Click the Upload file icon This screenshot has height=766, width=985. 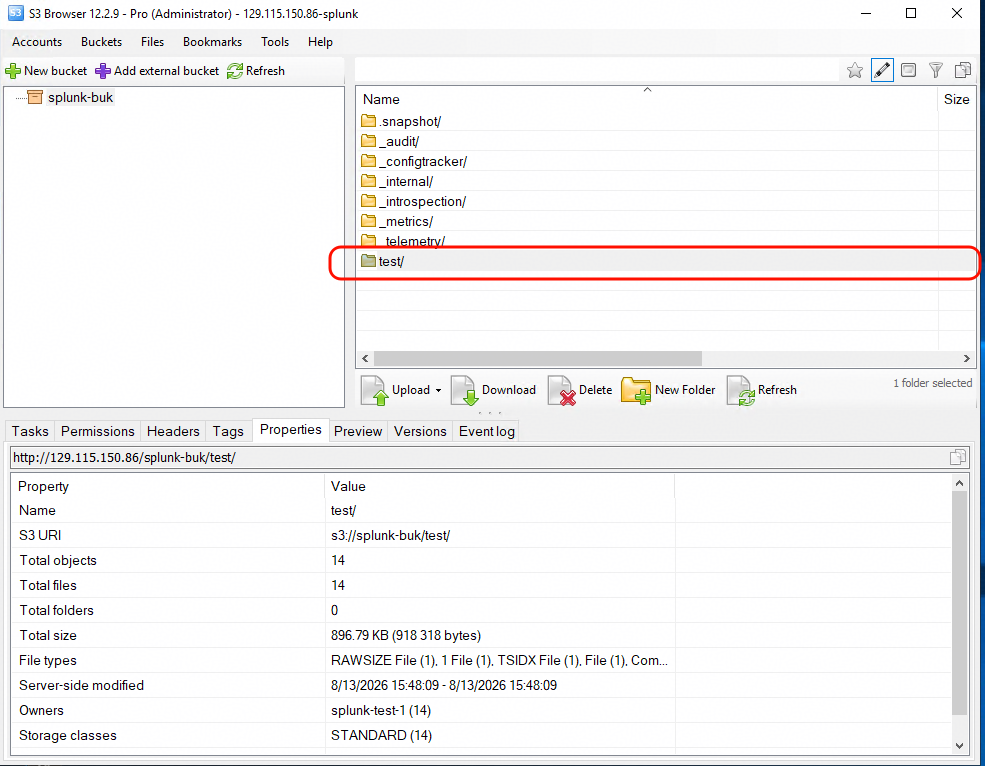[374, 390]
